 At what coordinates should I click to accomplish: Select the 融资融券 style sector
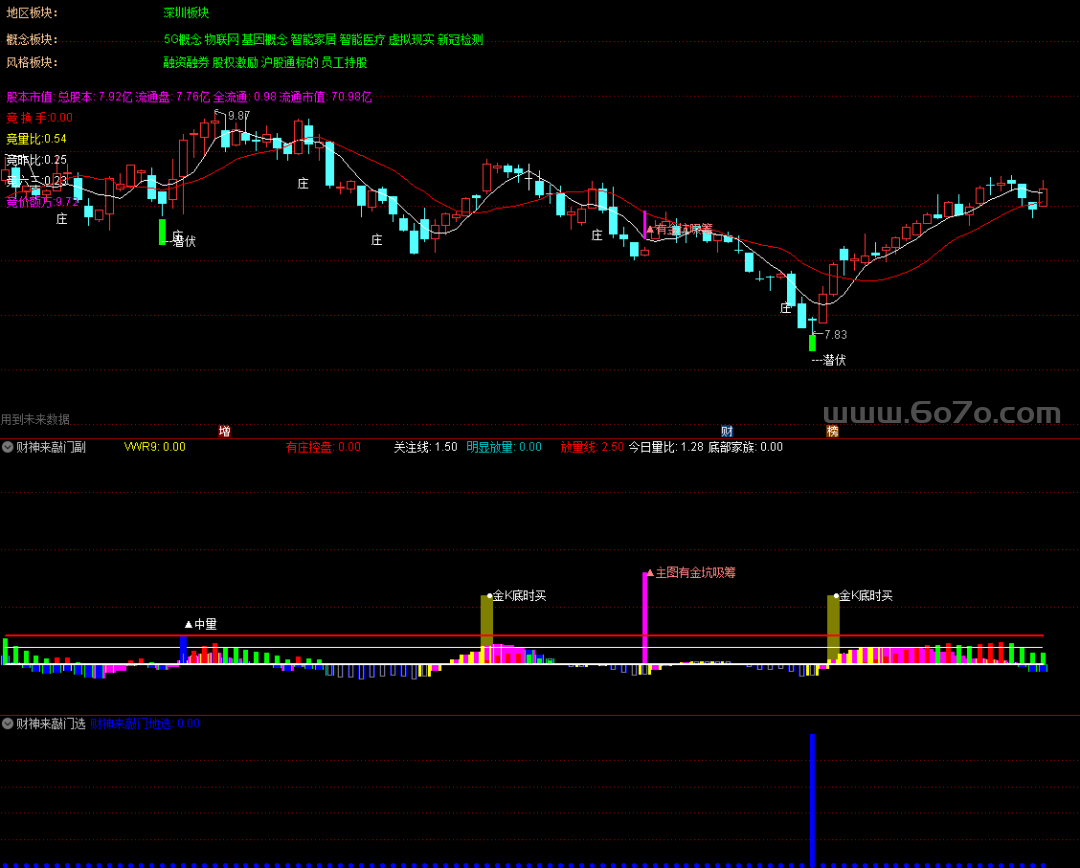186,63
